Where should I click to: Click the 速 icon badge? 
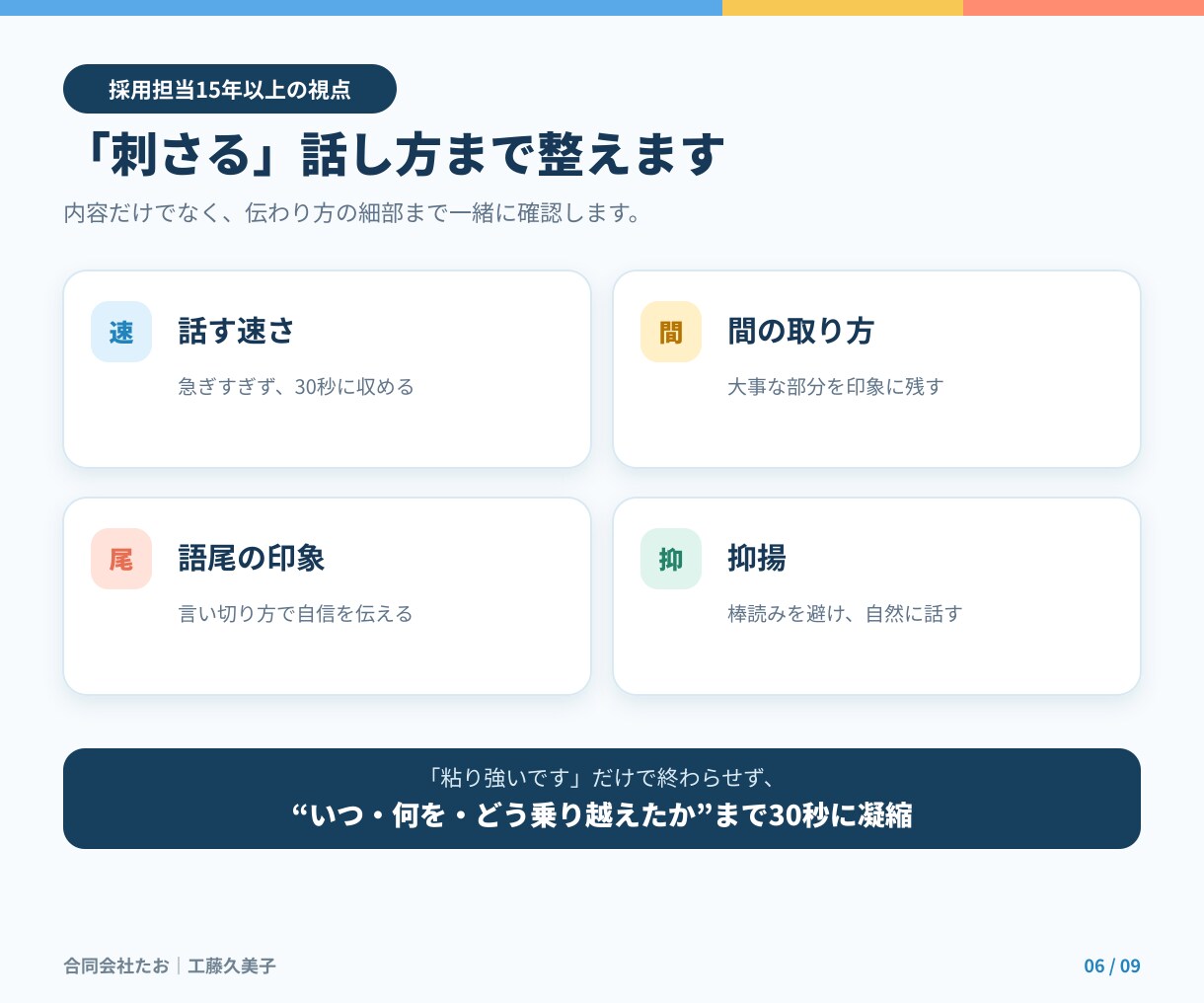[x=121, y=332]
